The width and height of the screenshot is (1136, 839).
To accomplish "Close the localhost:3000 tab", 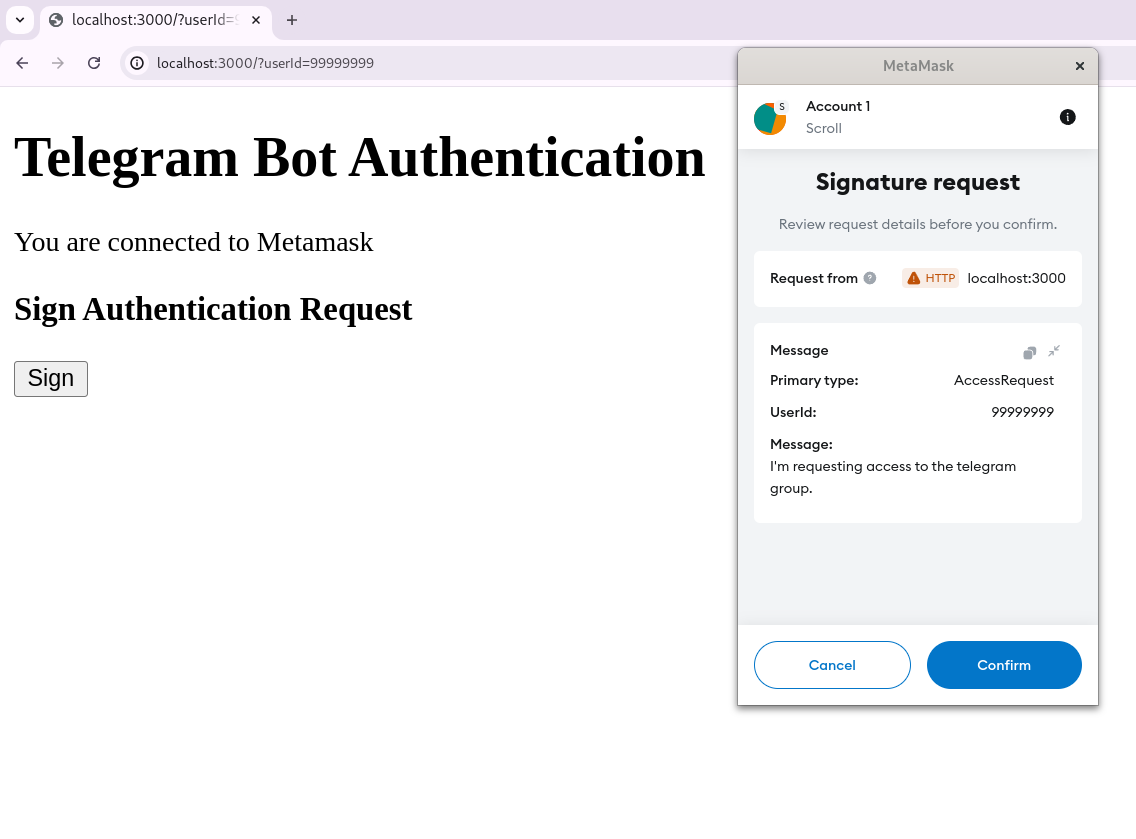I will click(256, 20).
